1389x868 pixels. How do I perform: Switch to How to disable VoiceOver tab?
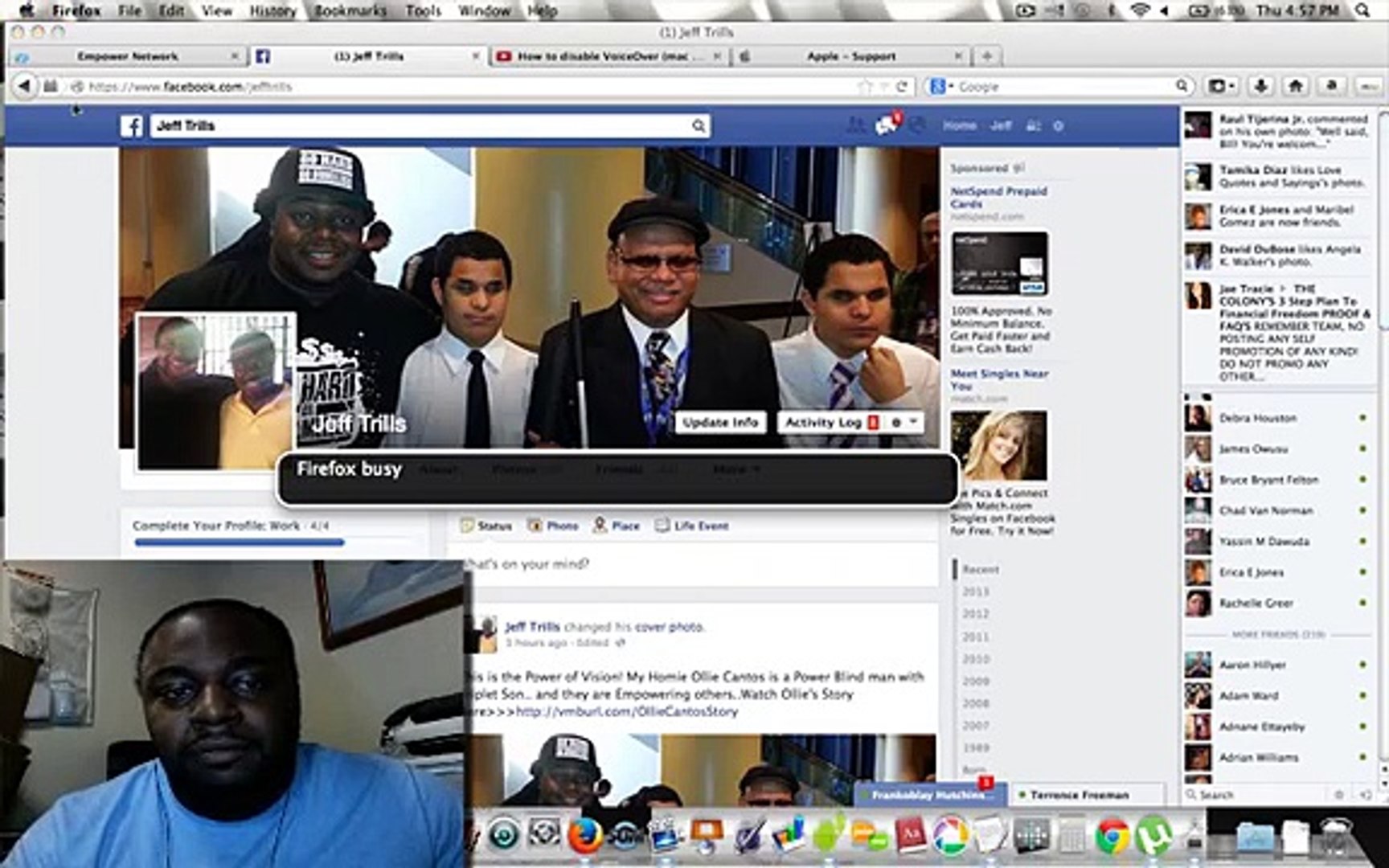point(609,56)
